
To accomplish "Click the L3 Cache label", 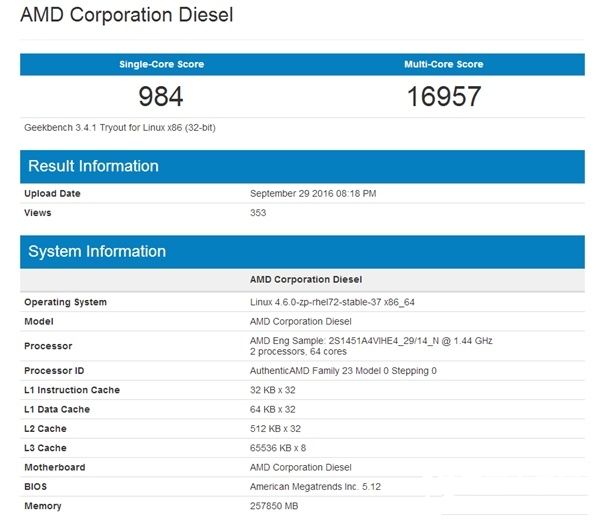I will click(x=45, y=448).
